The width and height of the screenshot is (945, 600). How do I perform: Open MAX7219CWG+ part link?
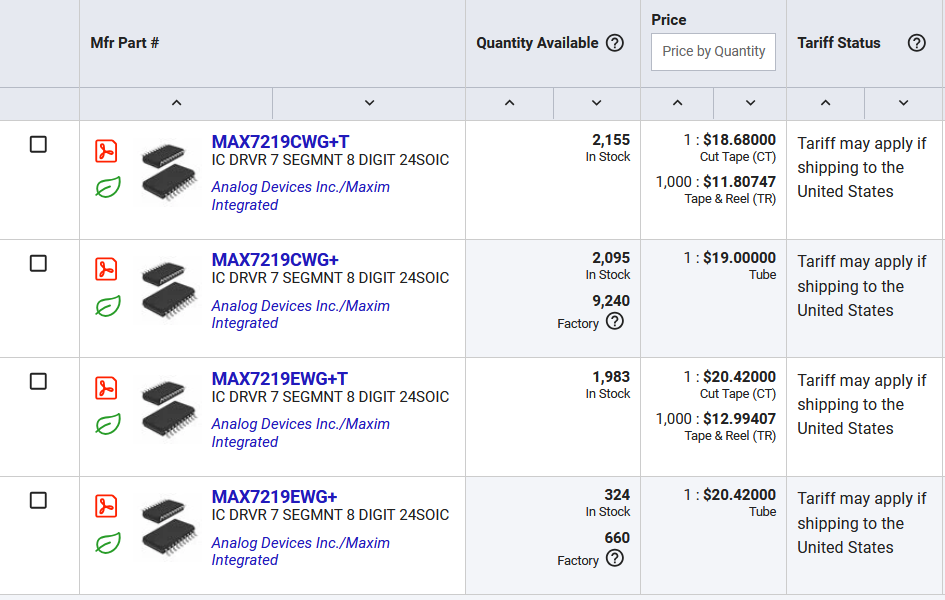click(275, 260)
